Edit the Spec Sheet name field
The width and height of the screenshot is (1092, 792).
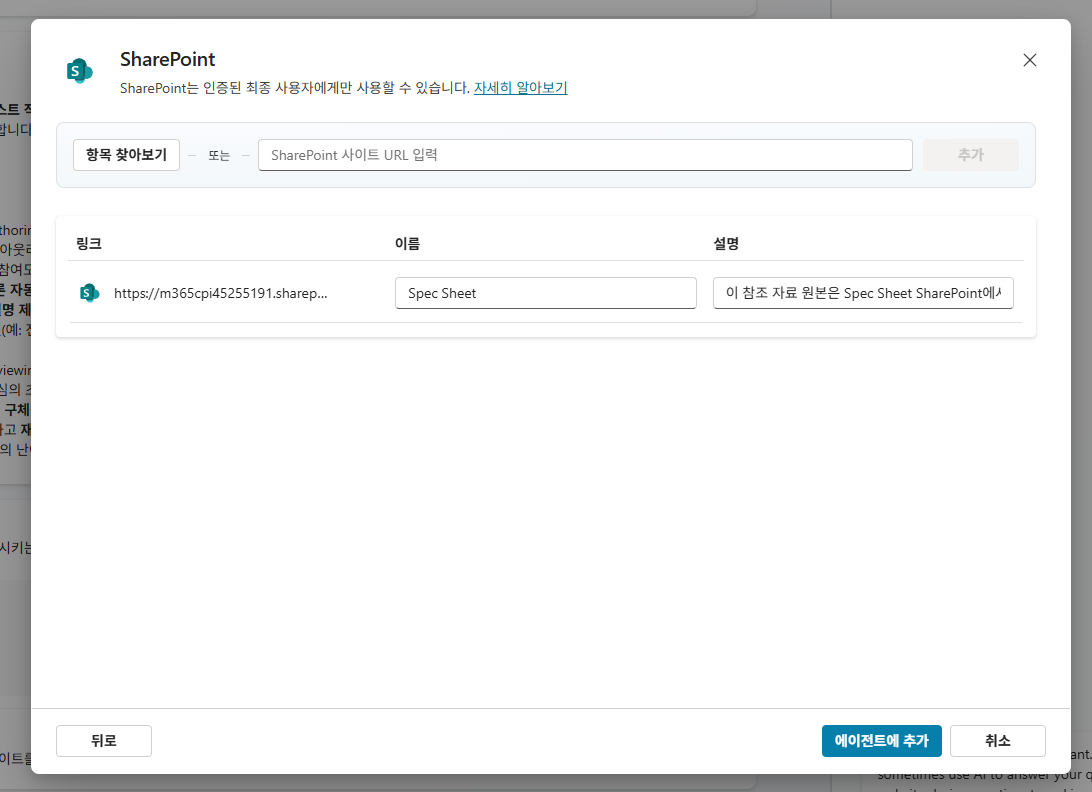tap(545, 293)
